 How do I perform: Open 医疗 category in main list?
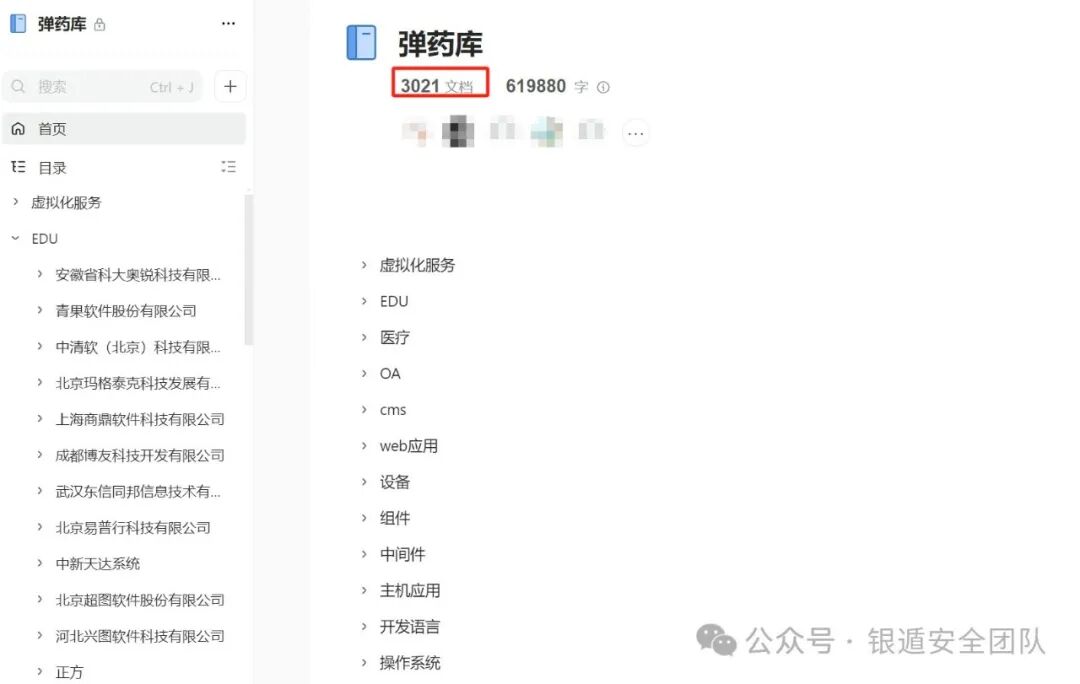click(x=395, y=338)
